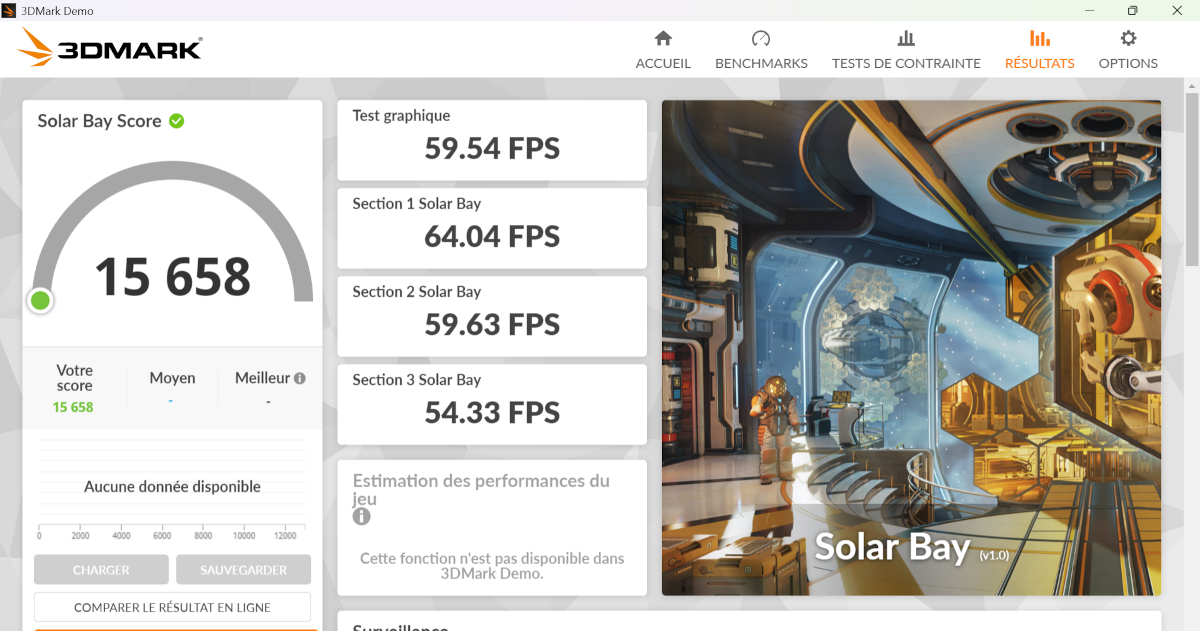This screenshot has height=631, width=1200.
Task: Click the 3DMark logo in the header
Action: tap(110, 48)
